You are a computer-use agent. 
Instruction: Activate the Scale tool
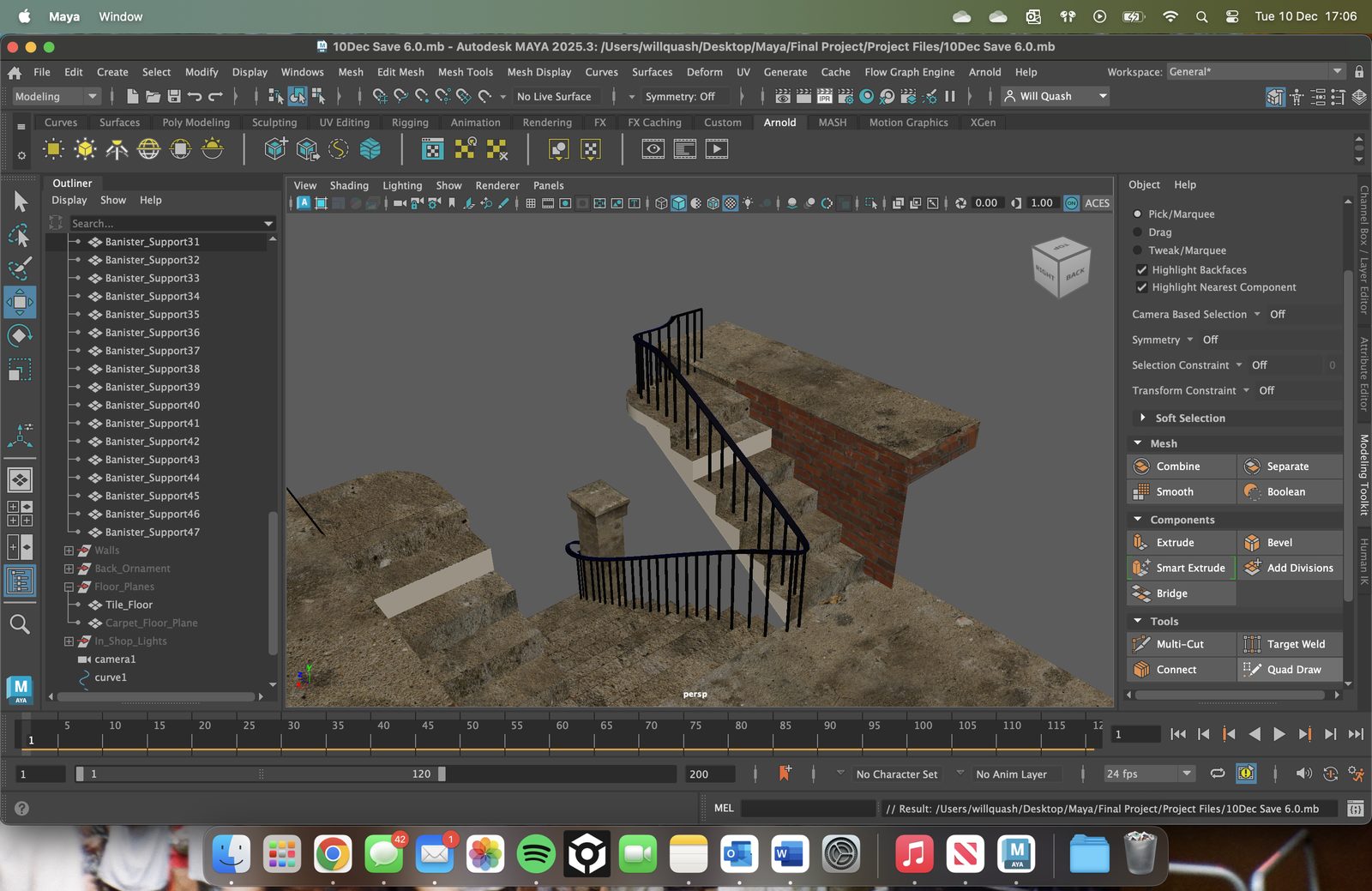21,369
